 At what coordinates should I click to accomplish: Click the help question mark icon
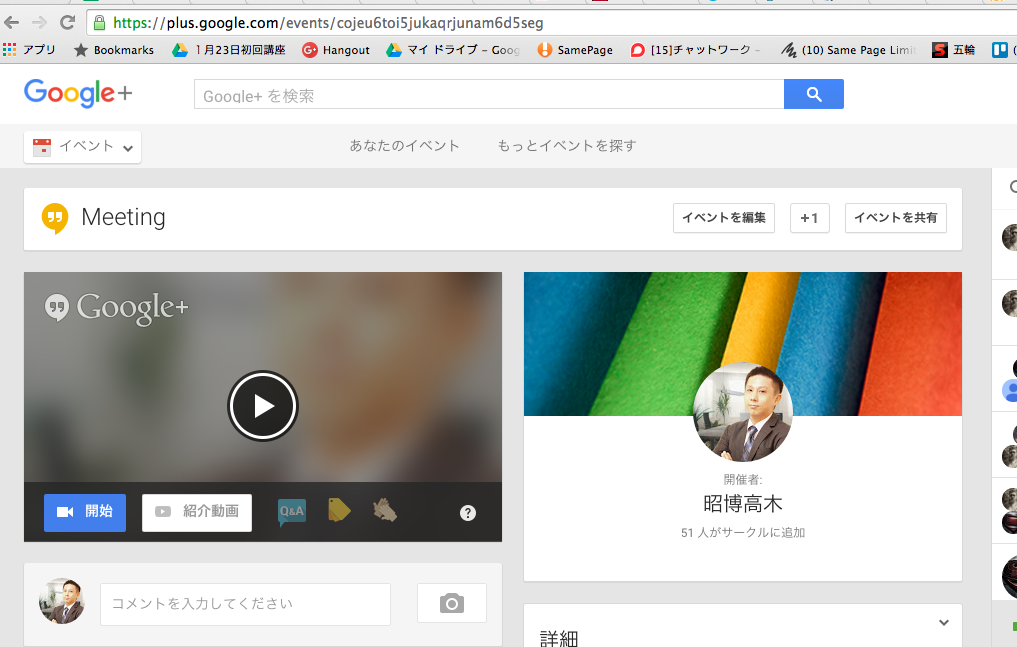click(468, 513)
